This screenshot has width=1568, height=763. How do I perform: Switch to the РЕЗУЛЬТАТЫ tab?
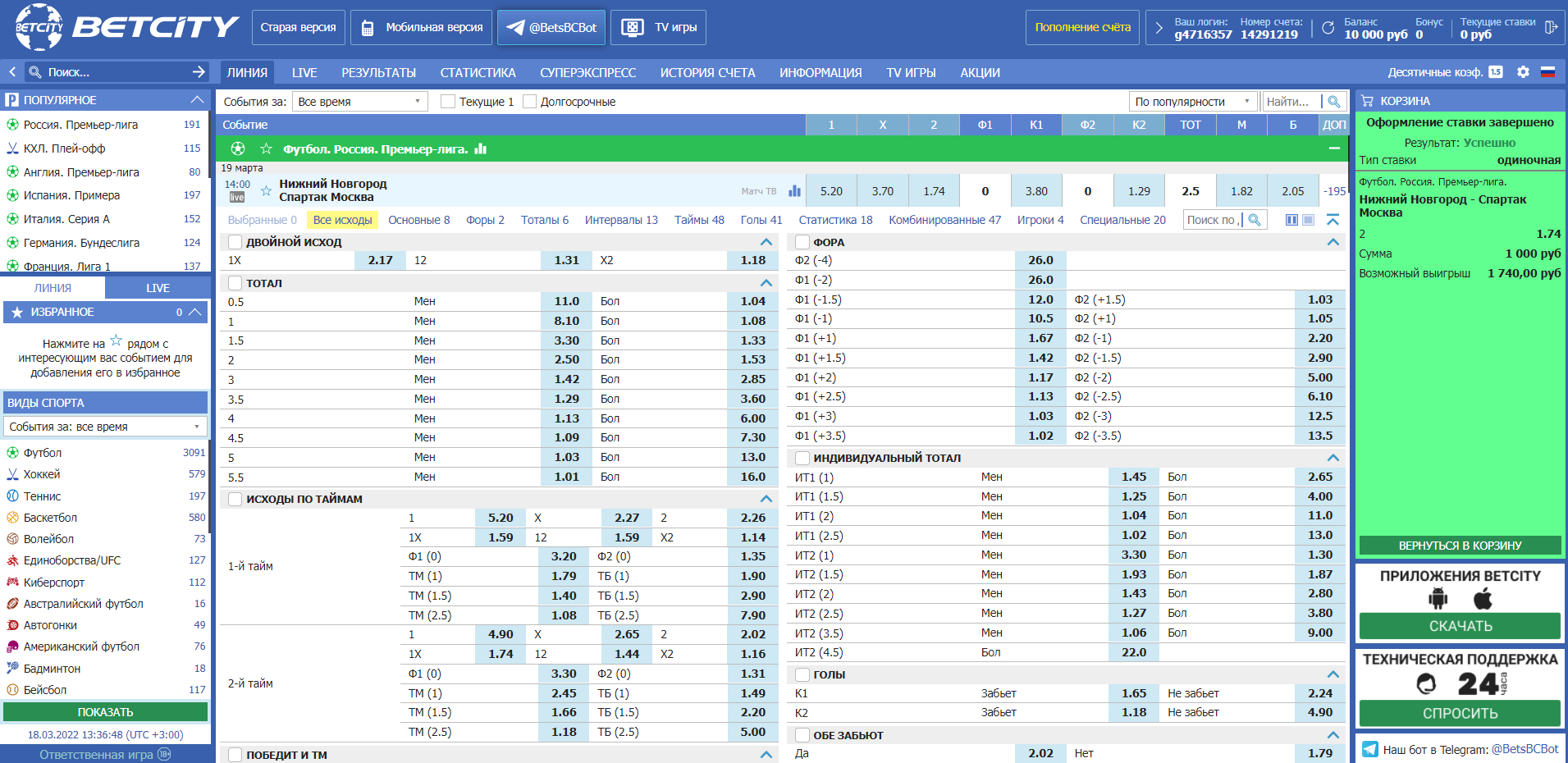pyautogui.click(x=379, y=72)
